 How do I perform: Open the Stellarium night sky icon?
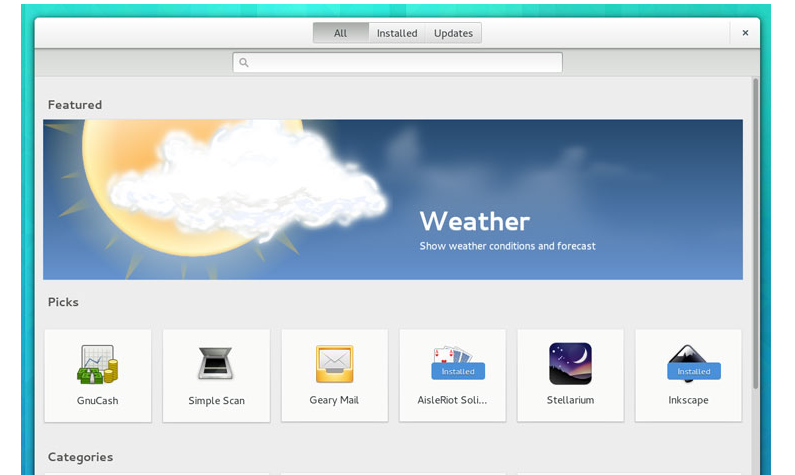[x=570, y=363]
